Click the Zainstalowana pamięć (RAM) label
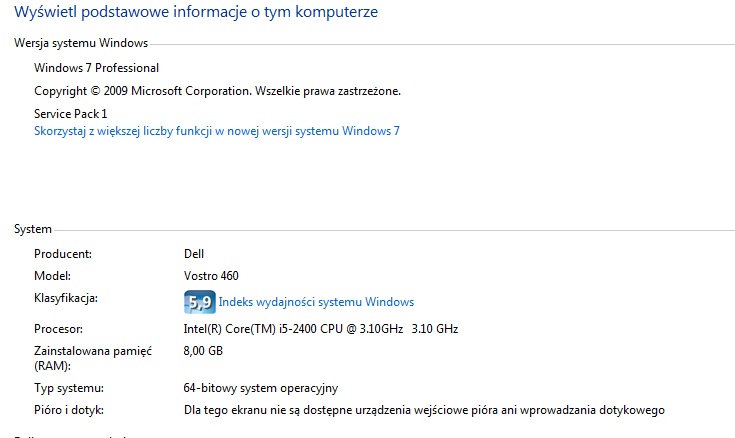Screen dimensions: 735x438 pos(93,358)
